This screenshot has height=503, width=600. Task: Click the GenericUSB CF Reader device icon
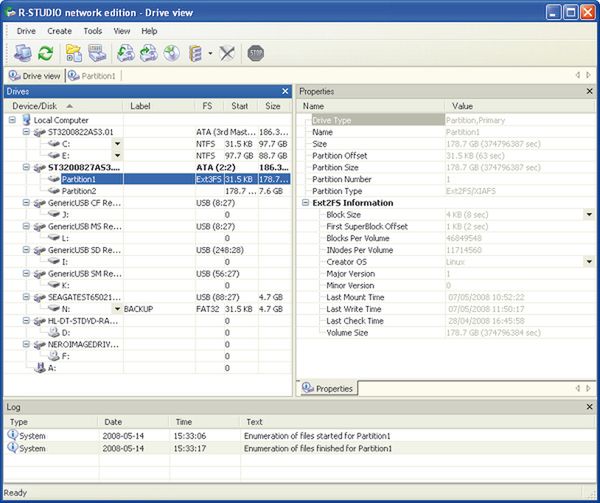click(x=39, y=203)
